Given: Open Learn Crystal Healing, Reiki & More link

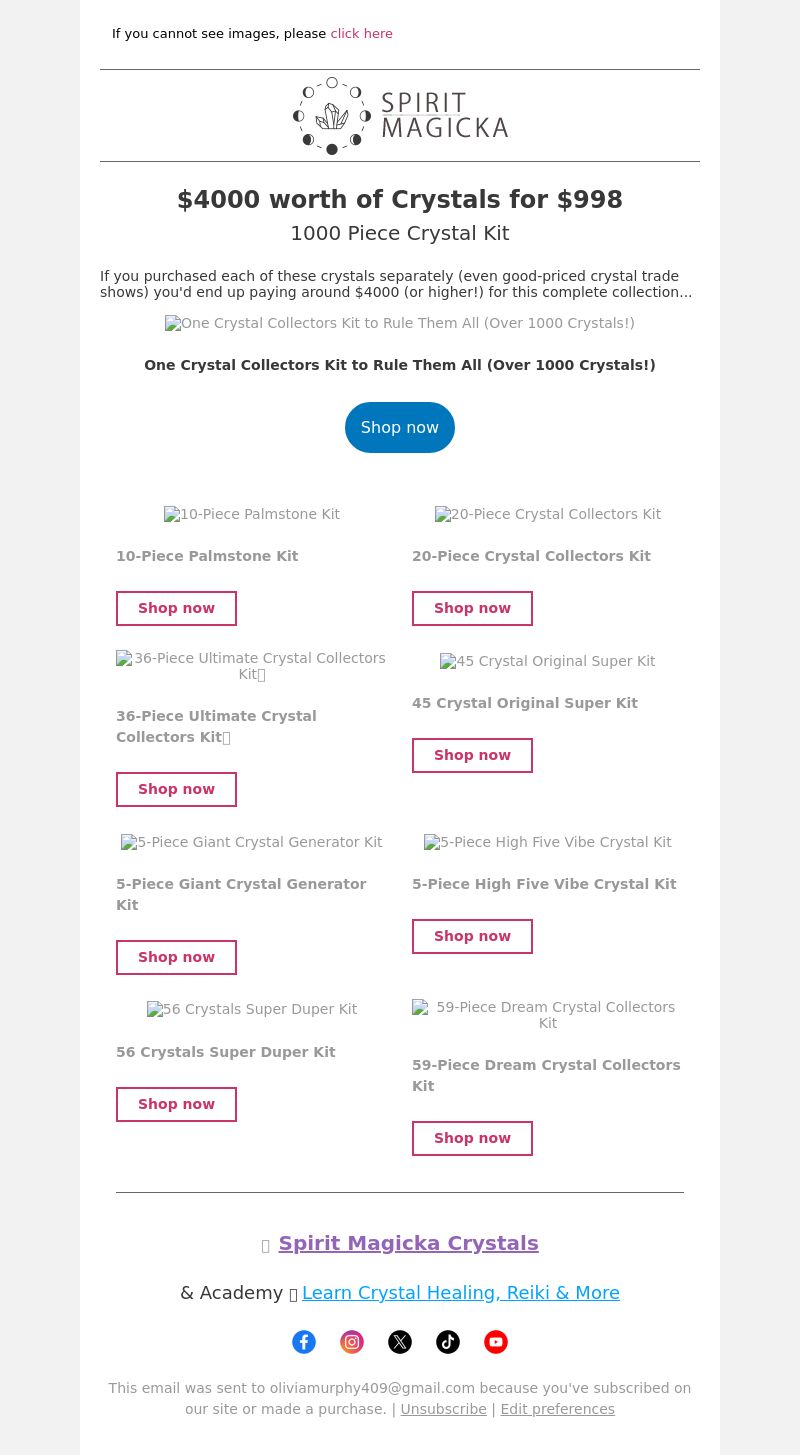Looking at the screenshot, I should [x=461, y=1293].
